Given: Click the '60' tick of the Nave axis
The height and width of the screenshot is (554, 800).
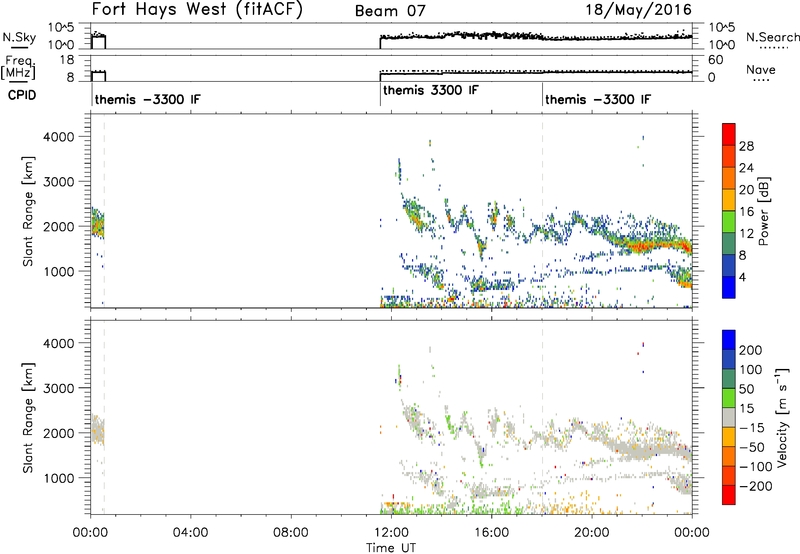Looking at the screenshot, I should click(x=716, y=60).
